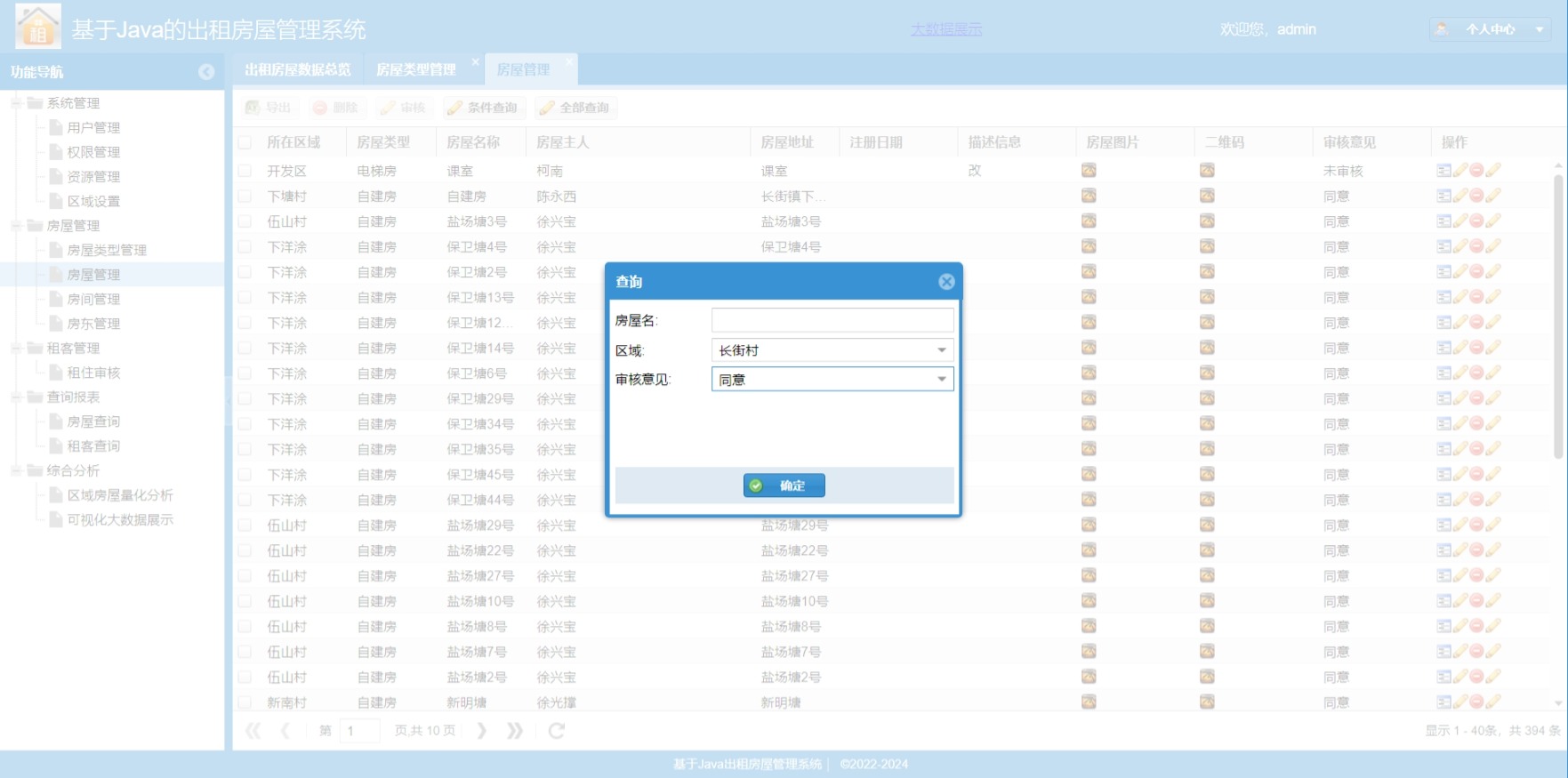This screenshot has height=778, width=1568.
Task: Click red delete icon in 盐场塘27号 row
Action: click(x=1476, y=576)
